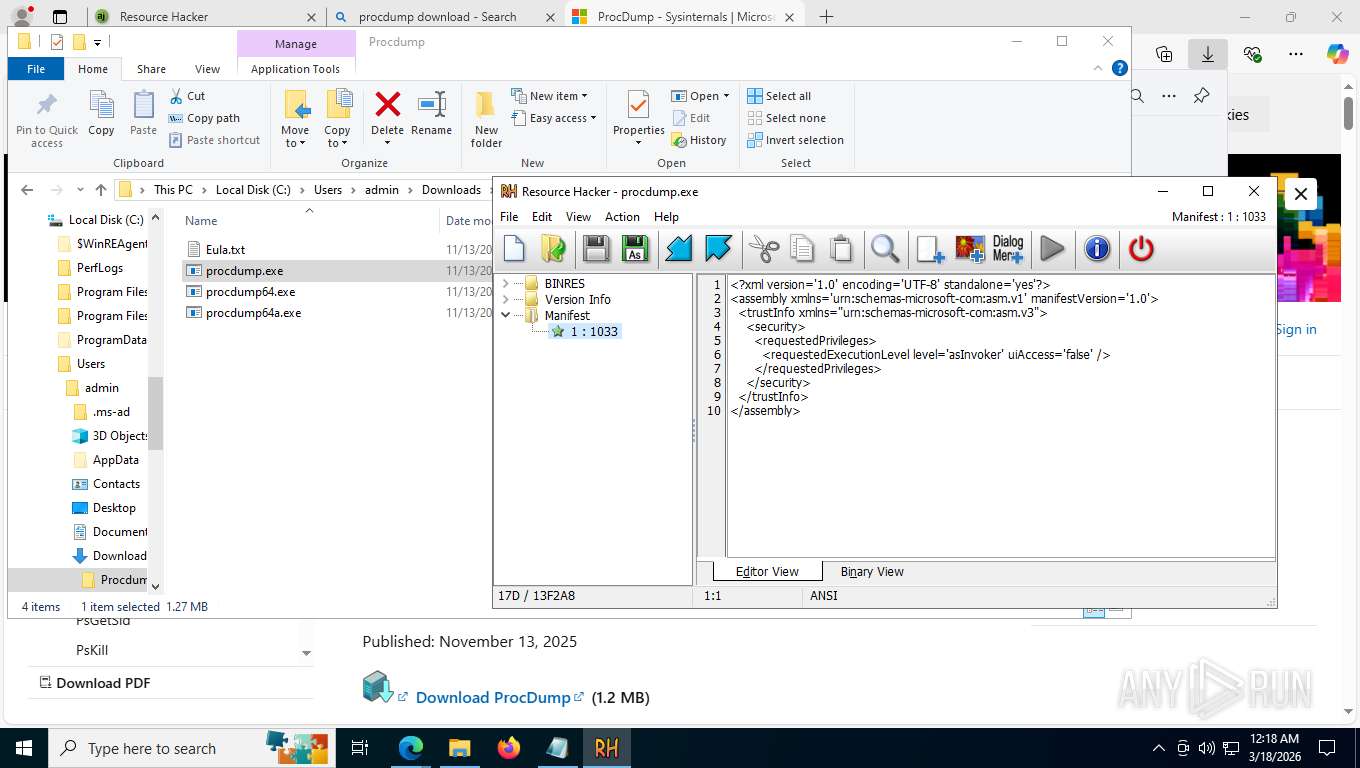The width and height of the screenshot is (1360, 768).
Task: Click Downloads in address bar breadcrumb
Action: coord(451,190)
